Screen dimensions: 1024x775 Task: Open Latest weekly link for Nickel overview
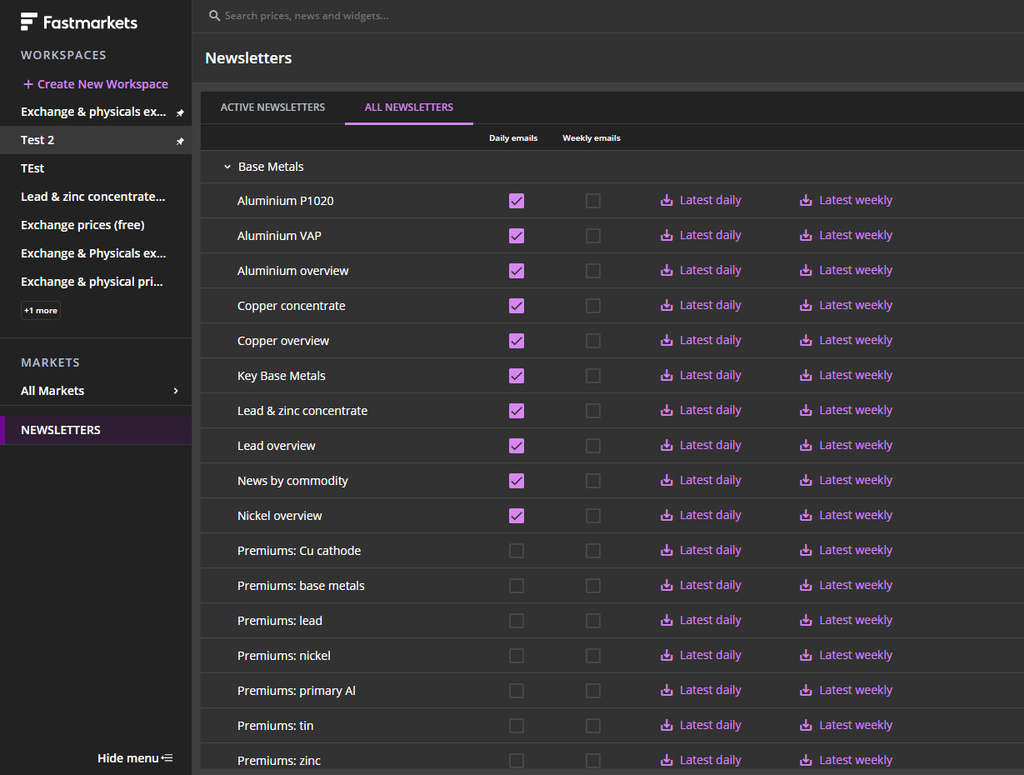pos(855,516)
